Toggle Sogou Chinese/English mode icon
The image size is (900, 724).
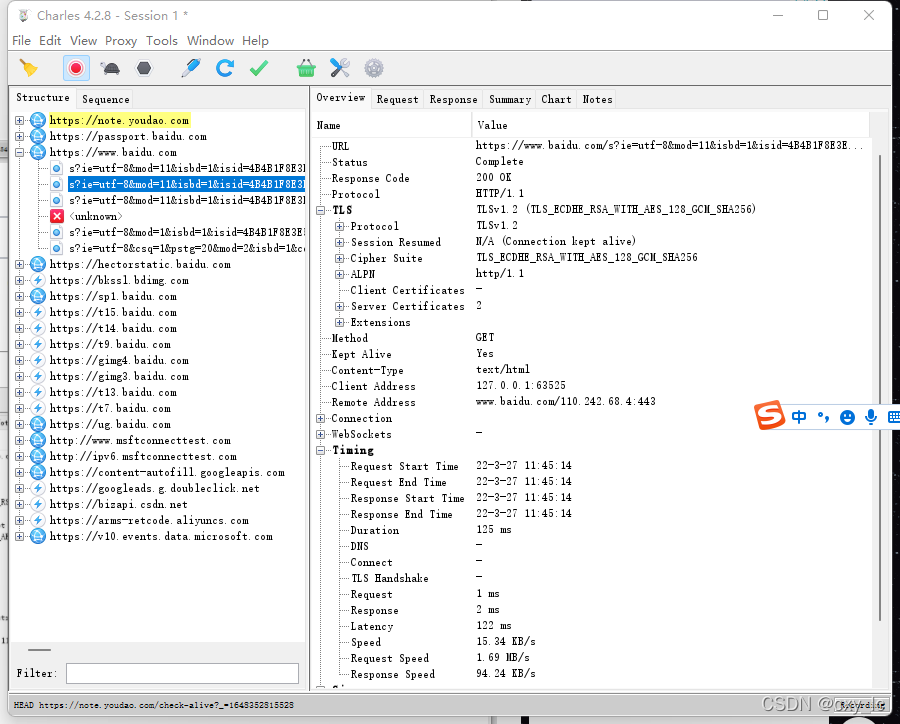[x=799, y=417]
